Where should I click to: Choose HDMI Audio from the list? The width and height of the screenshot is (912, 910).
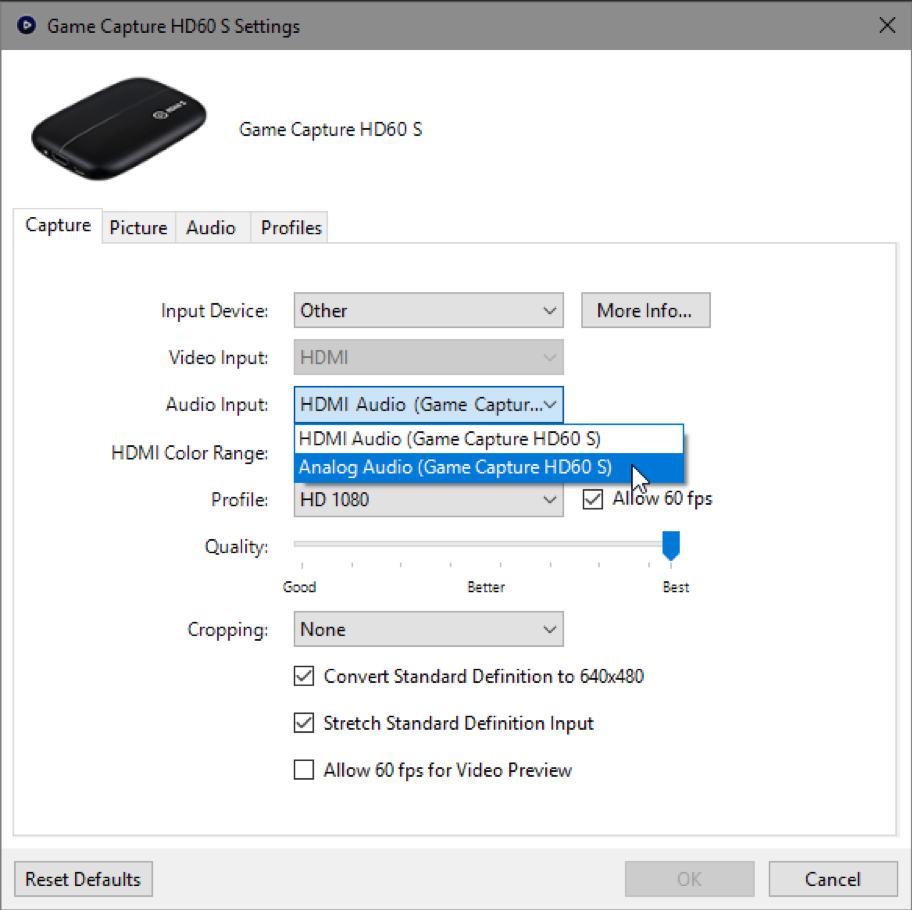coord(450,438)
